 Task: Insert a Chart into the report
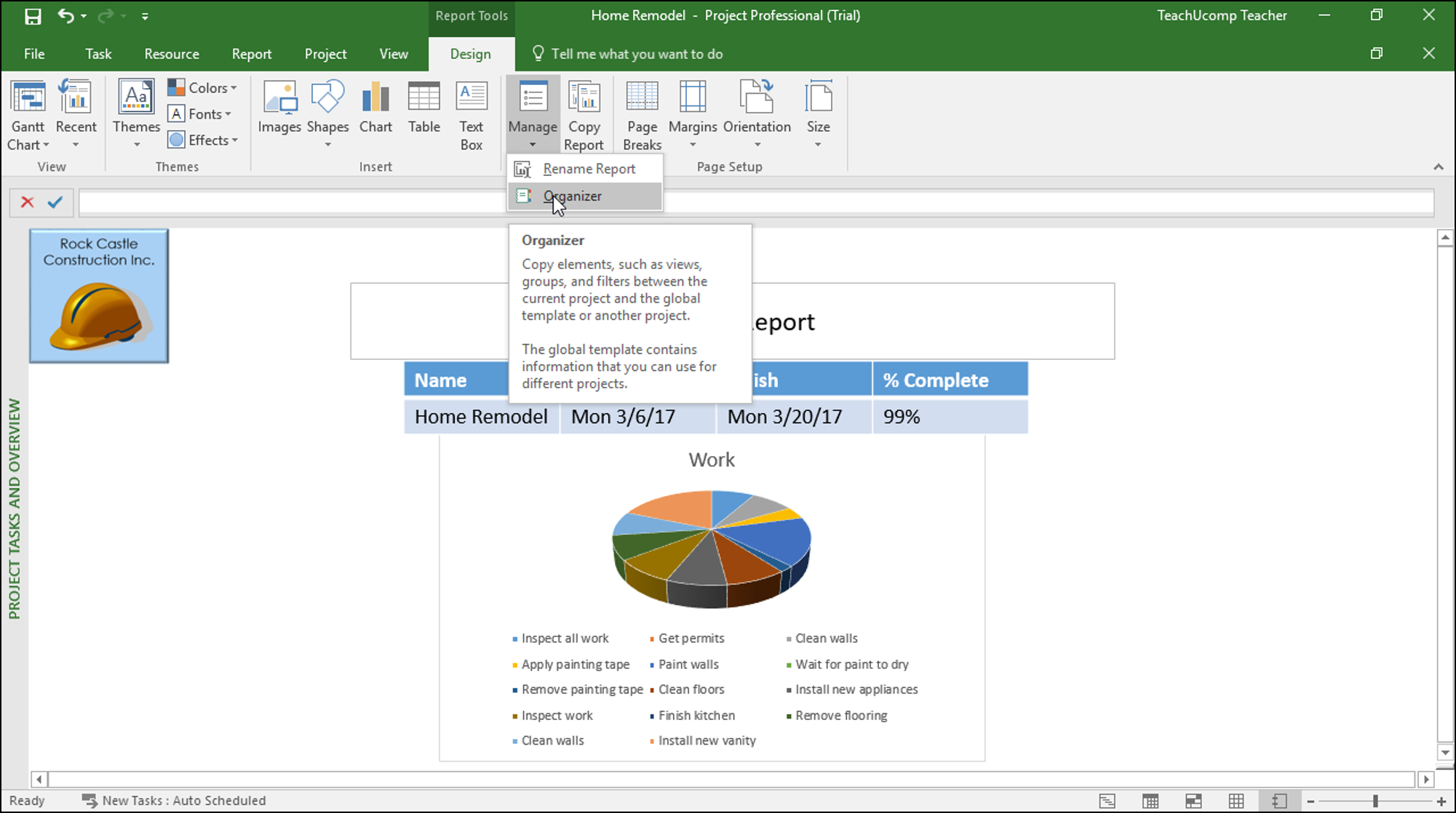click(x=375, y=108)
